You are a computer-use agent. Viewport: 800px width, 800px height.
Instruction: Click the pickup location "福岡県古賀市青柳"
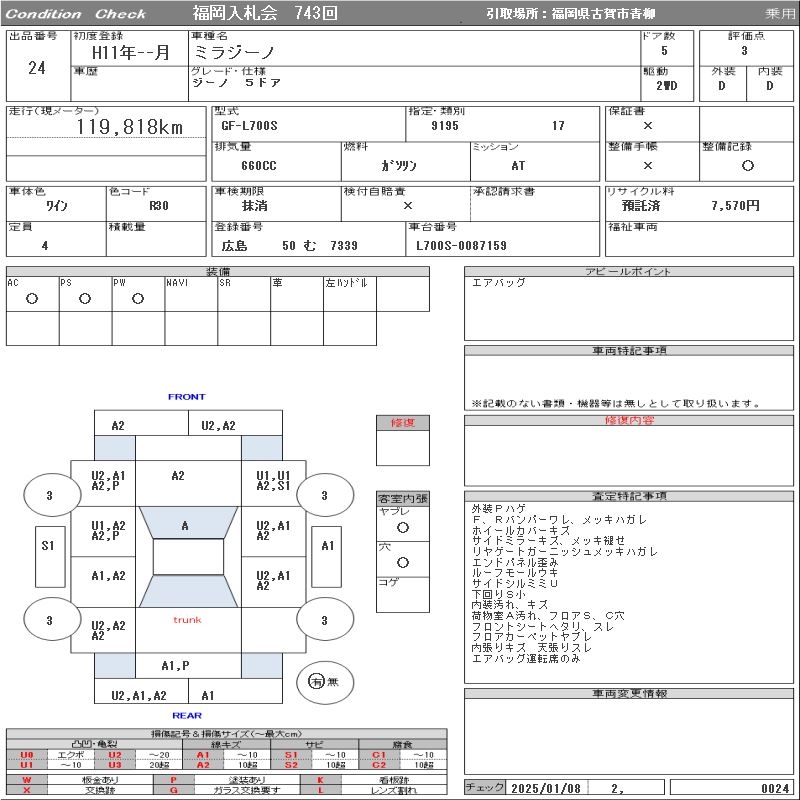click(x=604, y=14)
